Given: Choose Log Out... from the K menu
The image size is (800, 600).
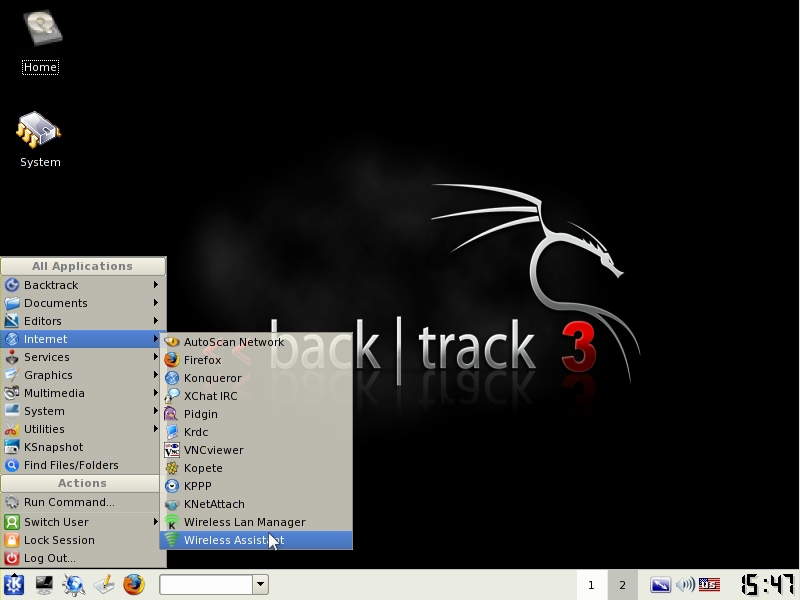Looking at the screenshot, I should (82, 558).
